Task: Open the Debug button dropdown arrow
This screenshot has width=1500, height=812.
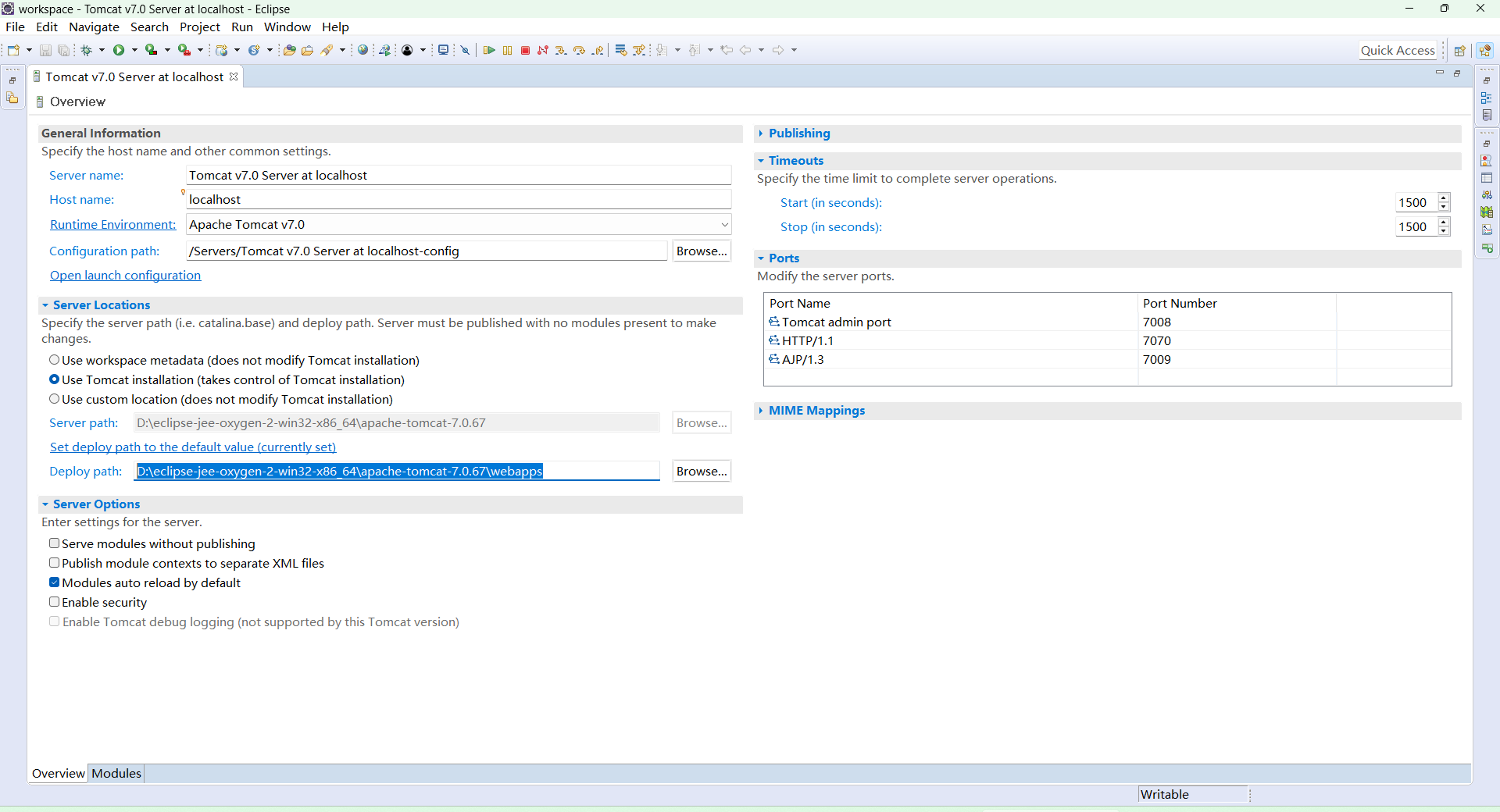Action: tap(102, 50)
